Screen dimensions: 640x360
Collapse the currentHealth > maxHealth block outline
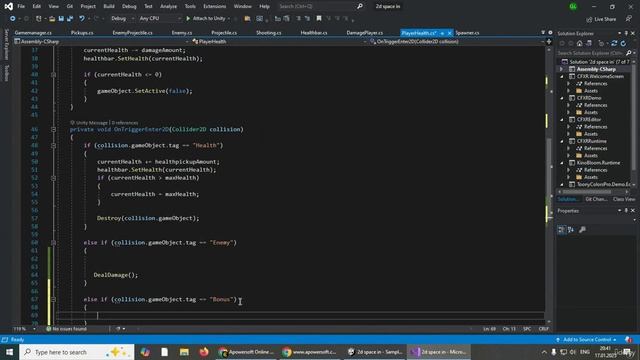coord(53,178)
